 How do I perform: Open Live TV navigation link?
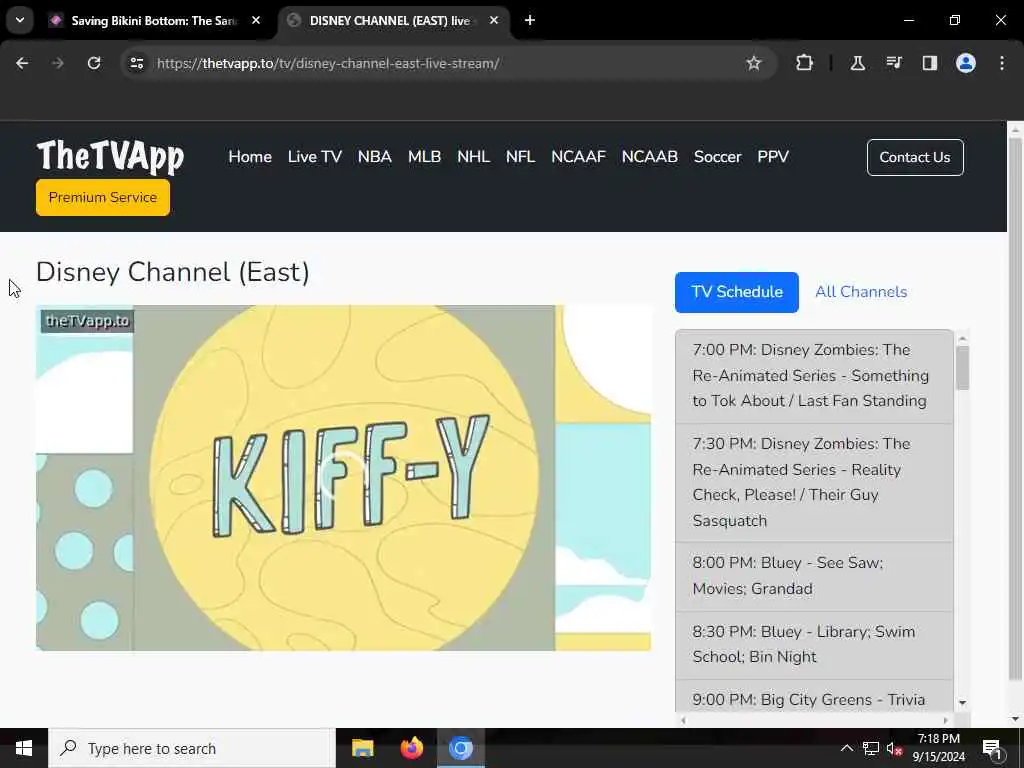click(x=315, y=157)
